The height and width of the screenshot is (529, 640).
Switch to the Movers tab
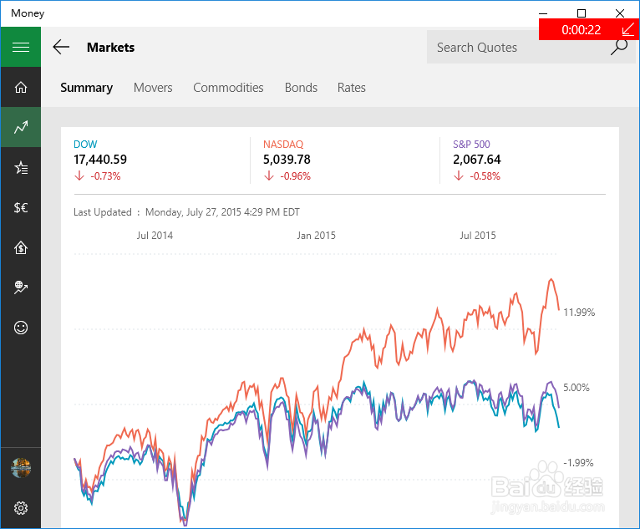[153, 88]
